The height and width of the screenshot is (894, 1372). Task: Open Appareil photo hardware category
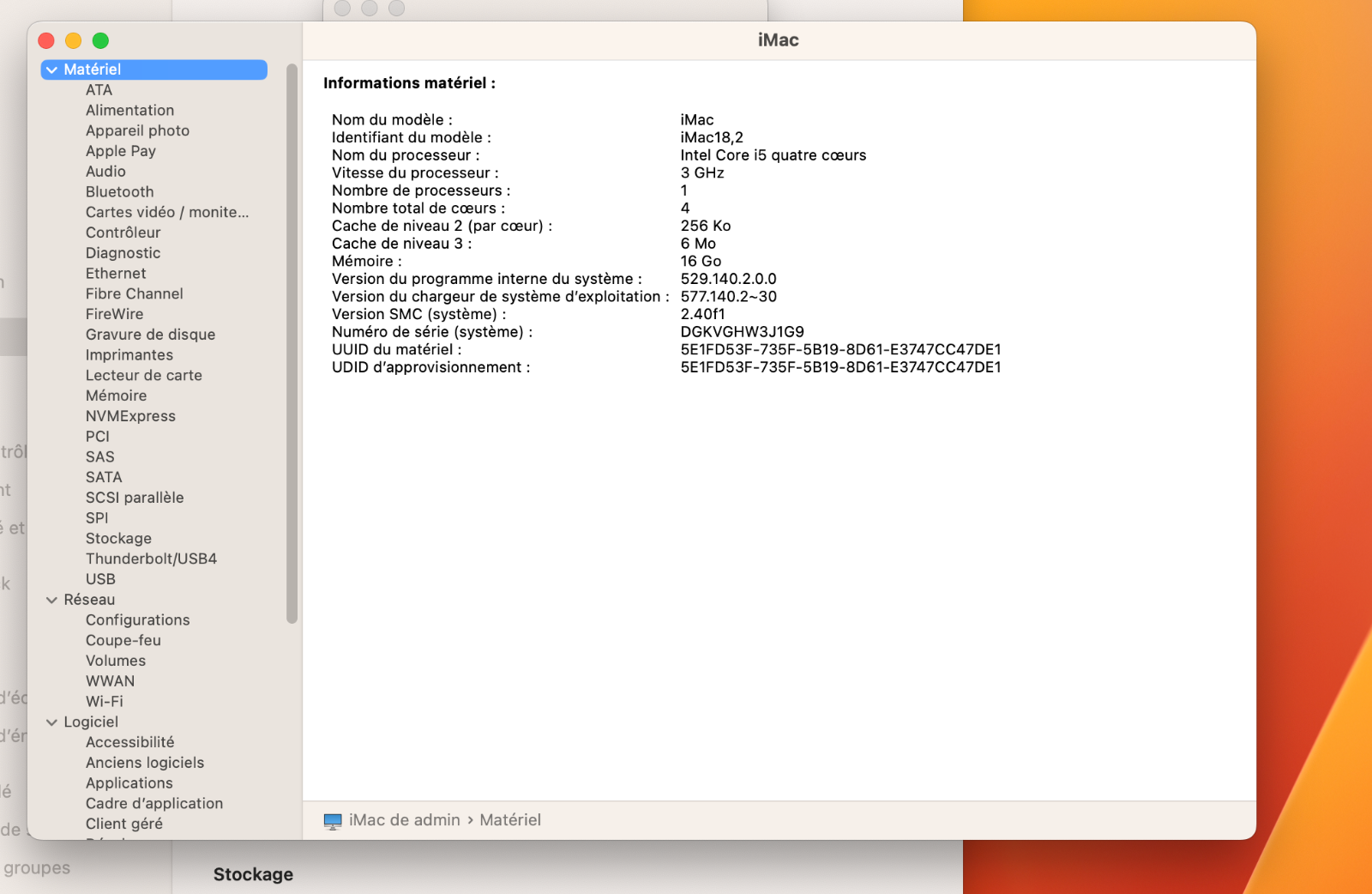pos(137,130)
